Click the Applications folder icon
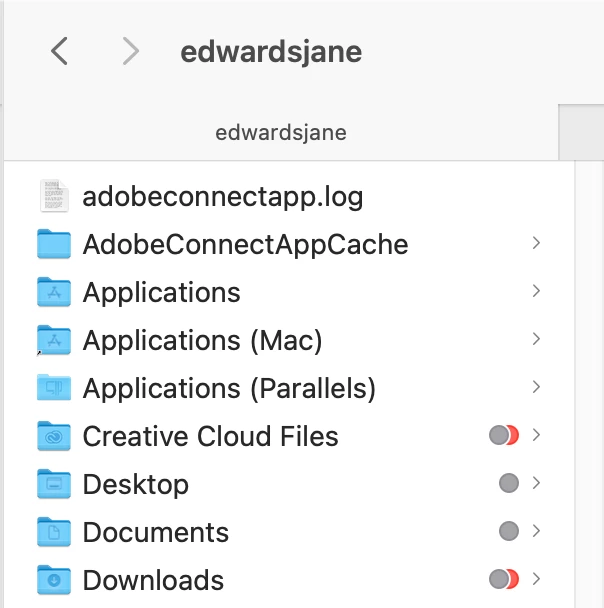 [x=54, y=292]
